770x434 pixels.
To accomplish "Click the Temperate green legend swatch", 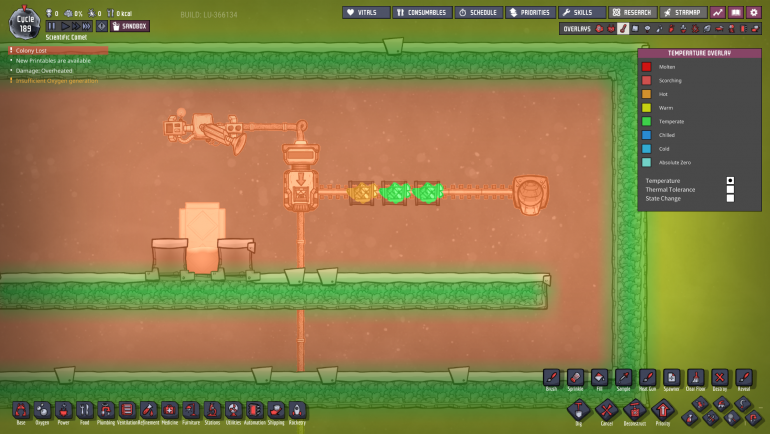I will pyautogui.click(x=646, y=121).
